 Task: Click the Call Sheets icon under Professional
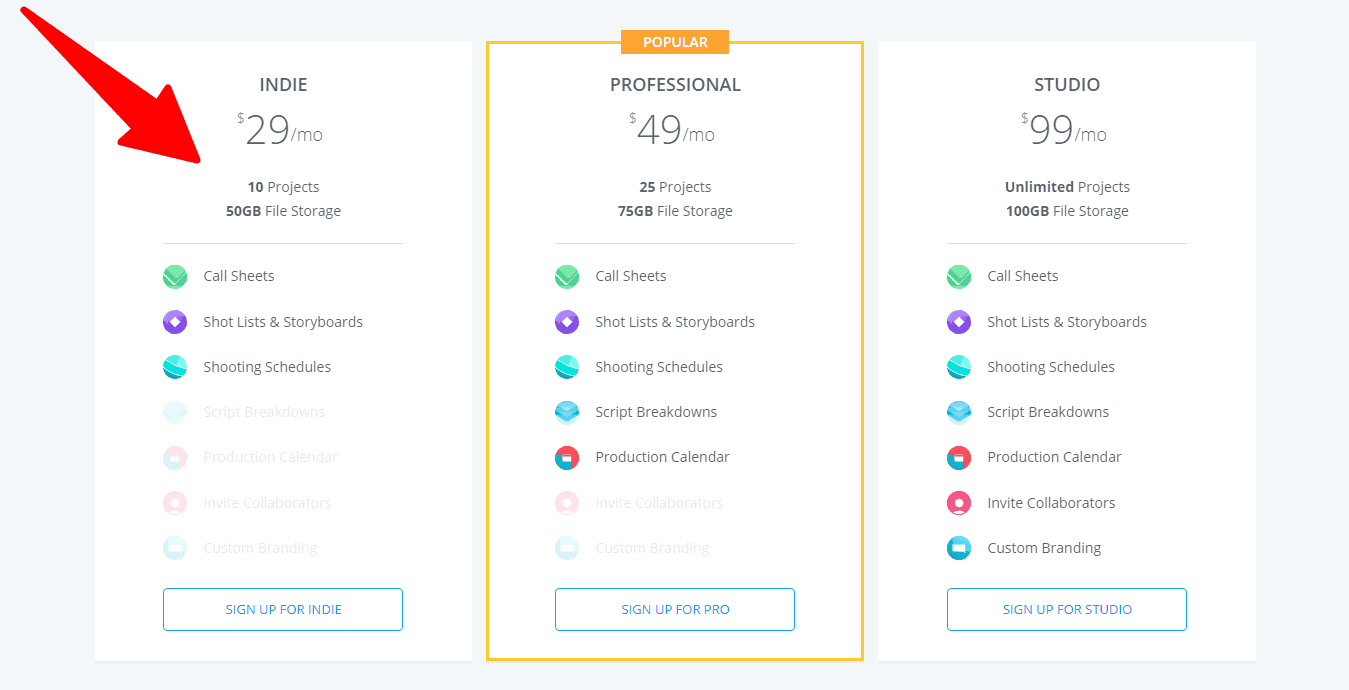pyautogui.click(x=567, y=276)
